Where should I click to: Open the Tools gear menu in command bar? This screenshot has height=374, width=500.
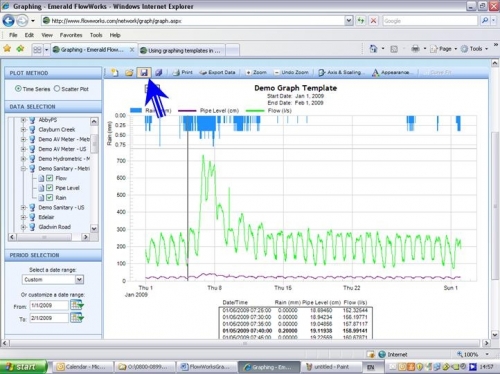(475, 49)
